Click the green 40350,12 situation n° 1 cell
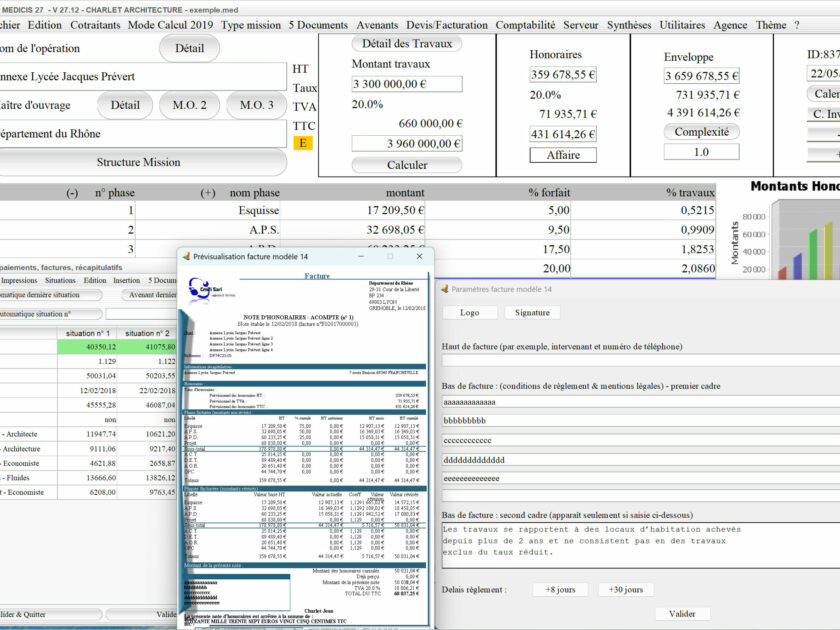This screenshot has width=840, height=630. [x=87, y=347]
